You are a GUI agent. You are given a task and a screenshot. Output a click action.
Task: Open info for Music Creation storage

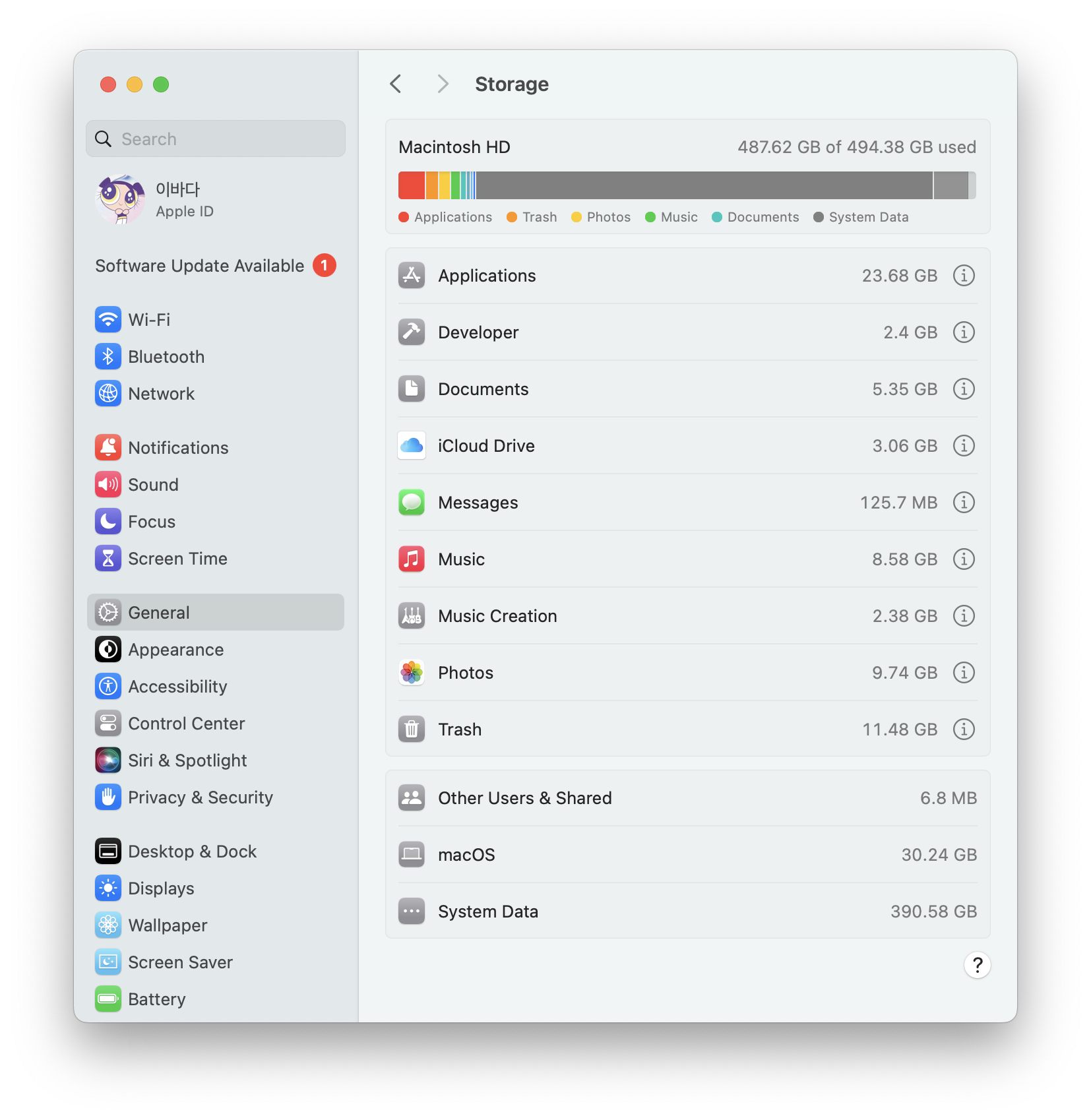(x=964, y=616)
